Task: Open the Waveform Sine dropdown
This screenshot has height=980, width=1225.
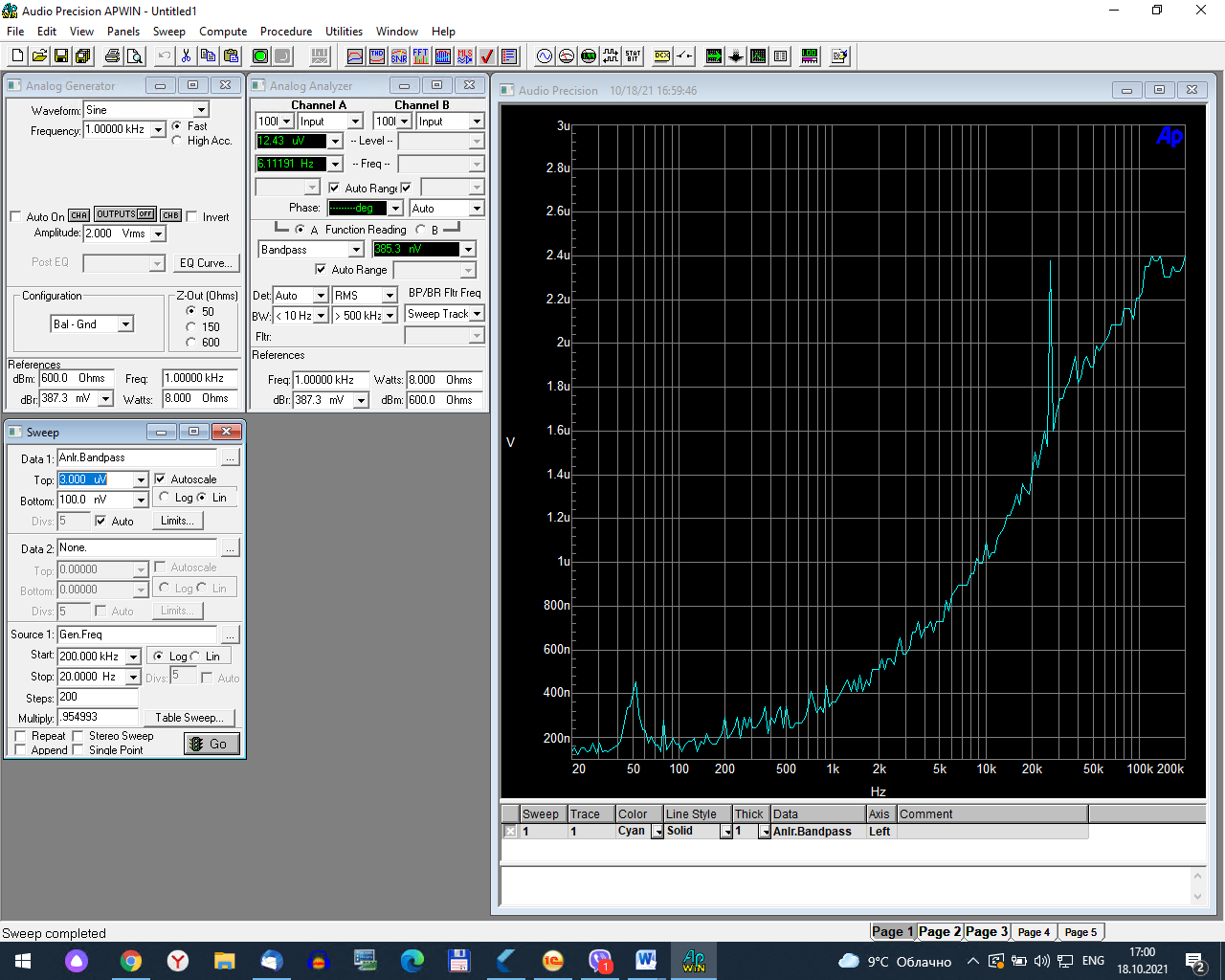Action: point(201,110)
